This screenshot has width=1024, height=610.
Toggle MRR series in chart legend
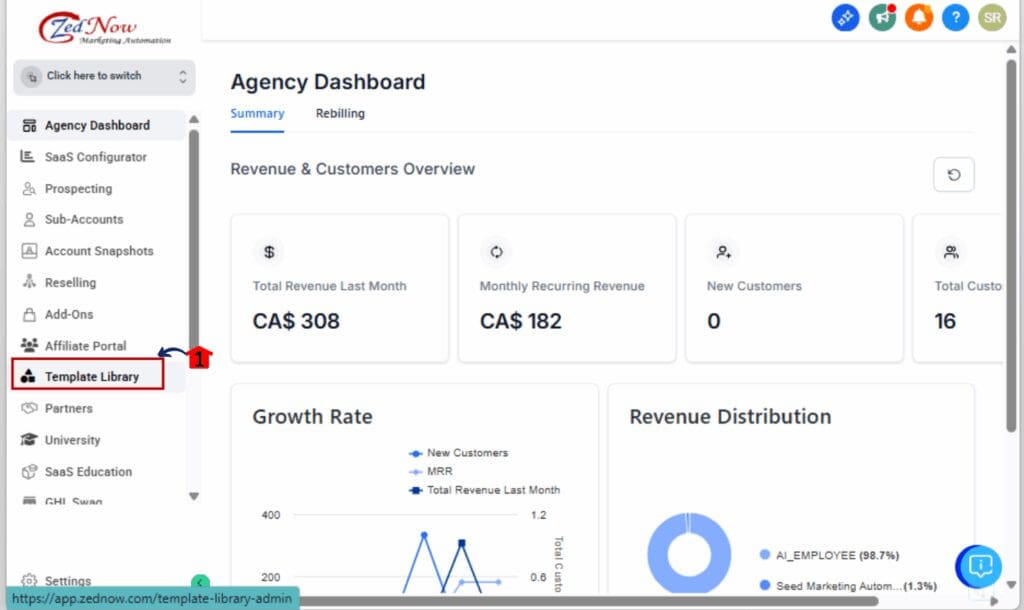(x=440, y=471)
